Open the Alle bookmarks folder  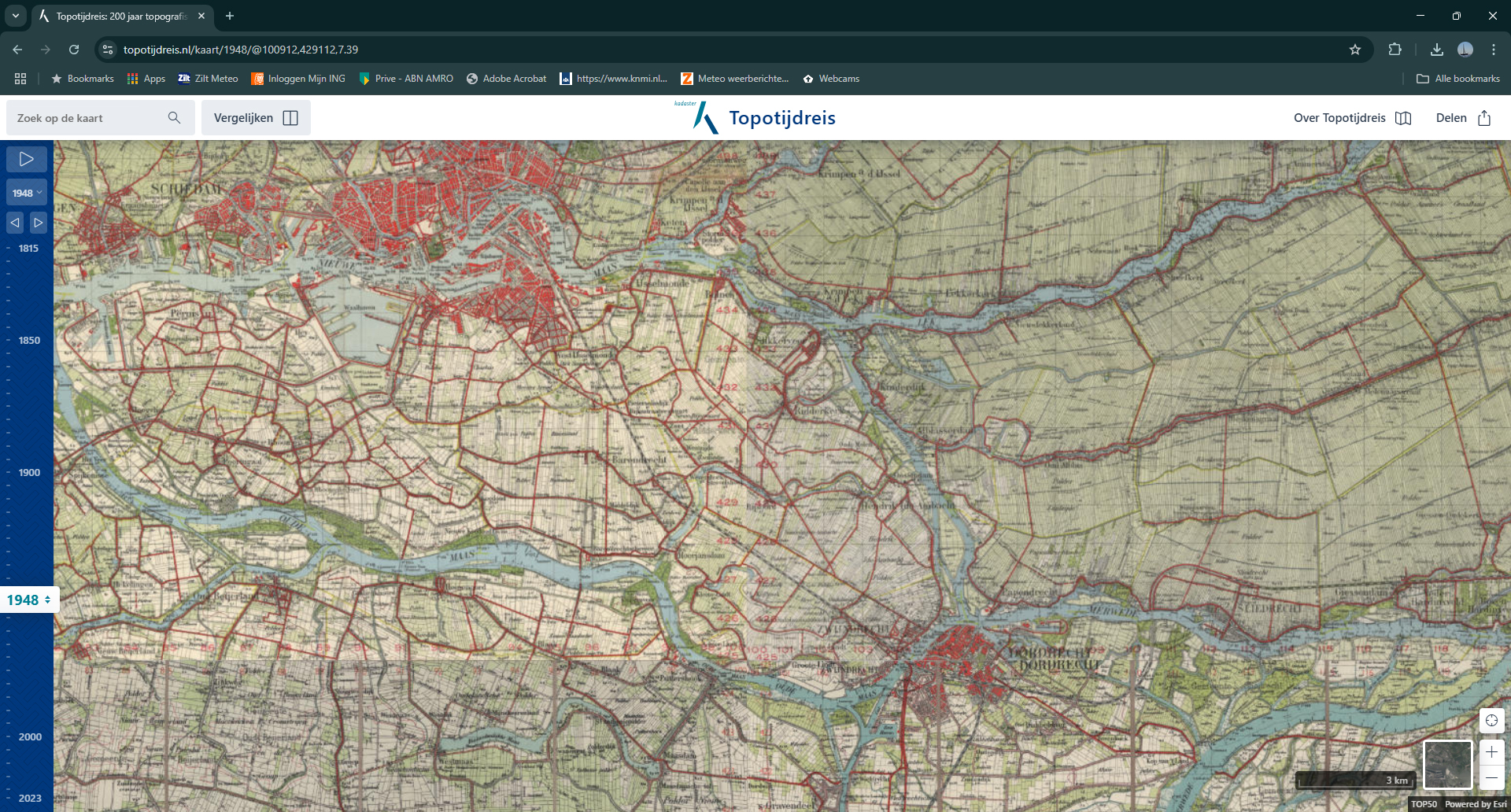[x=1458, y=79]
